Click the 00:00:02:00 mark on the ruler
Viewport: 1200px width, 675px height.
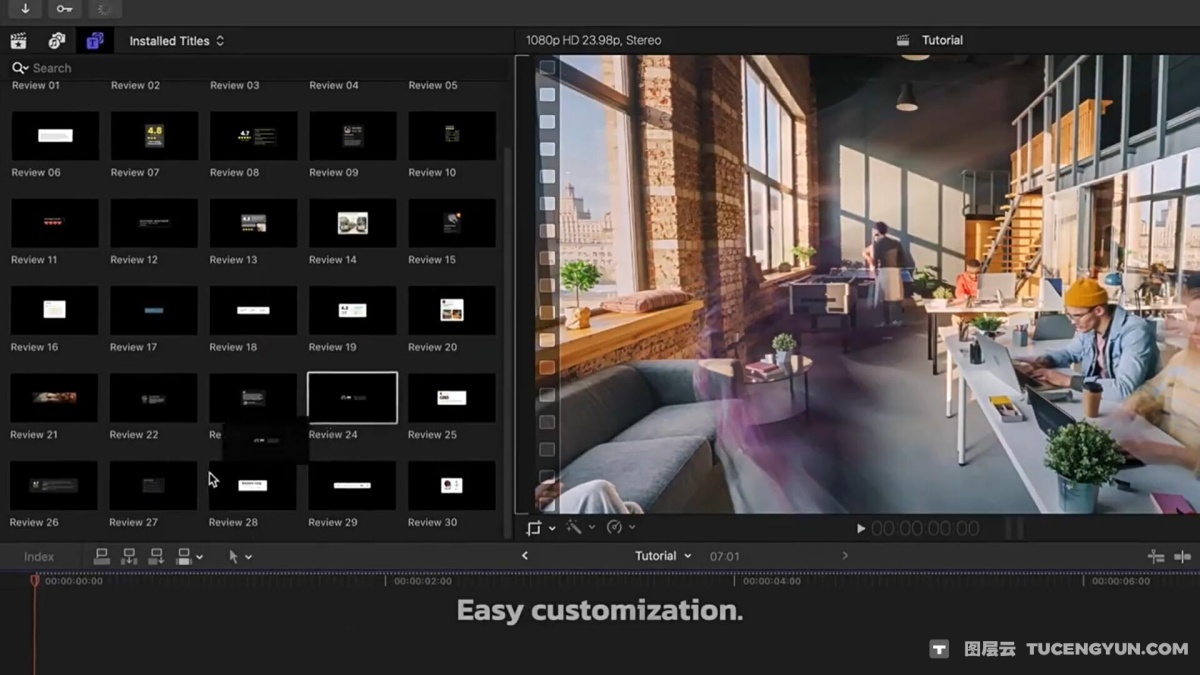[422, 581]
